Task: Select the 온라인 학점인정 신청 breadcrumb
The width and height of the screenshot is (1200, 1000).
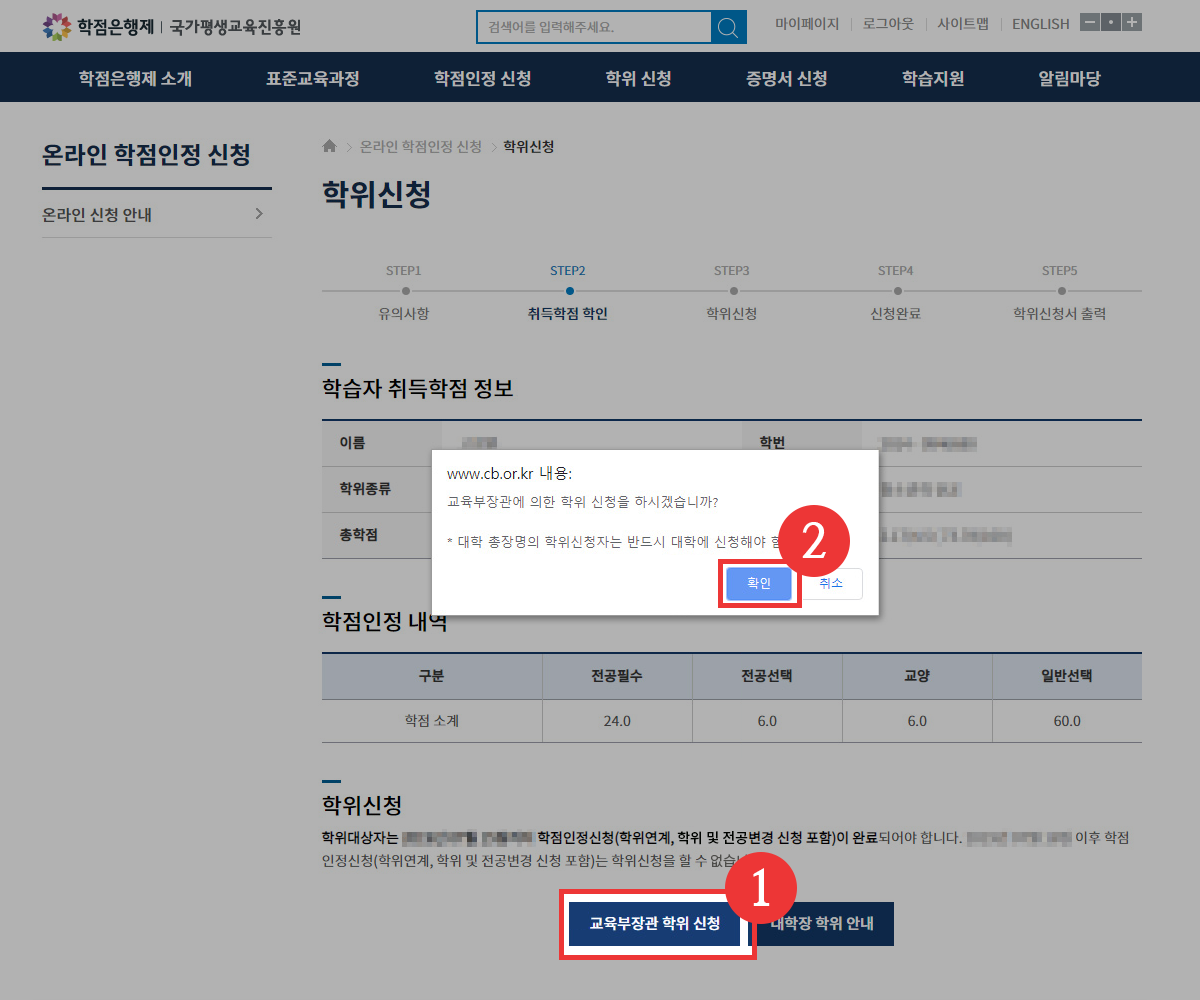Action: pos(420,147)
